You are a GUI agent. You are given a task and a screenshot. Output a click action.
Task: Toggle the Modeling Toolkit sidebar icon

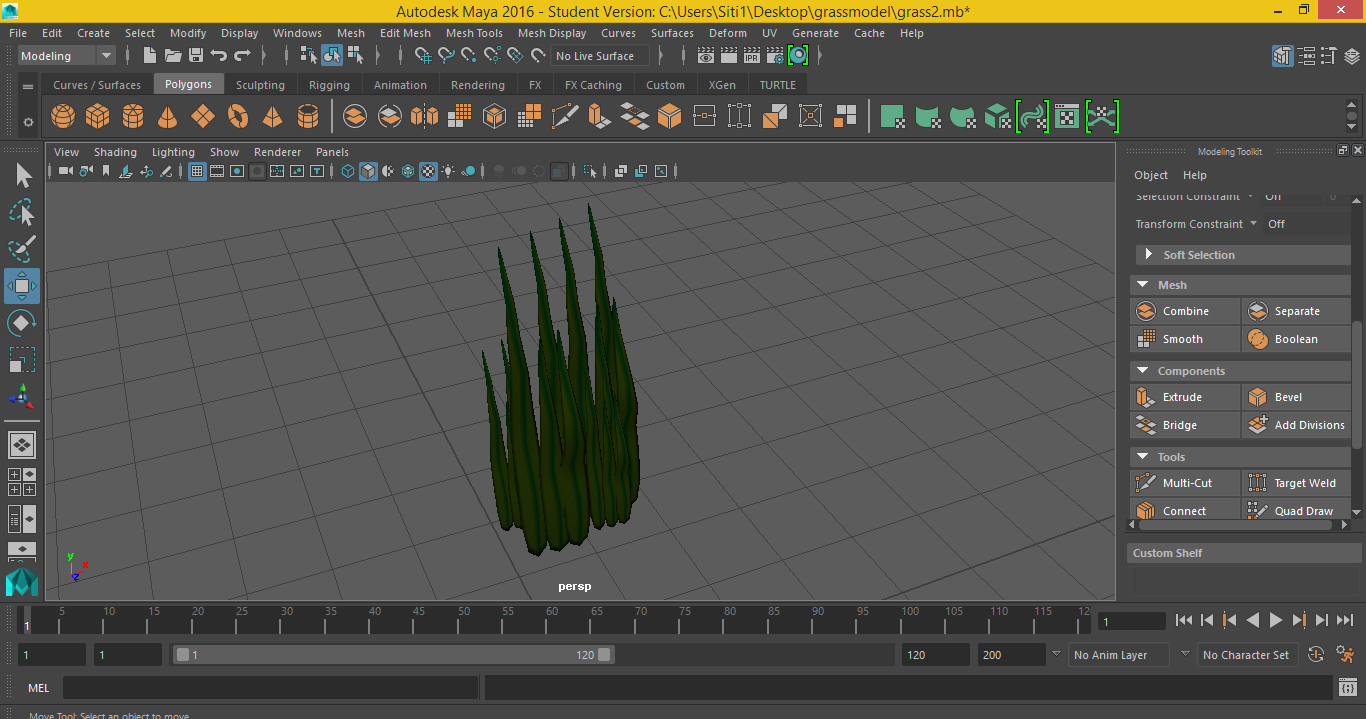[1282, 56]
